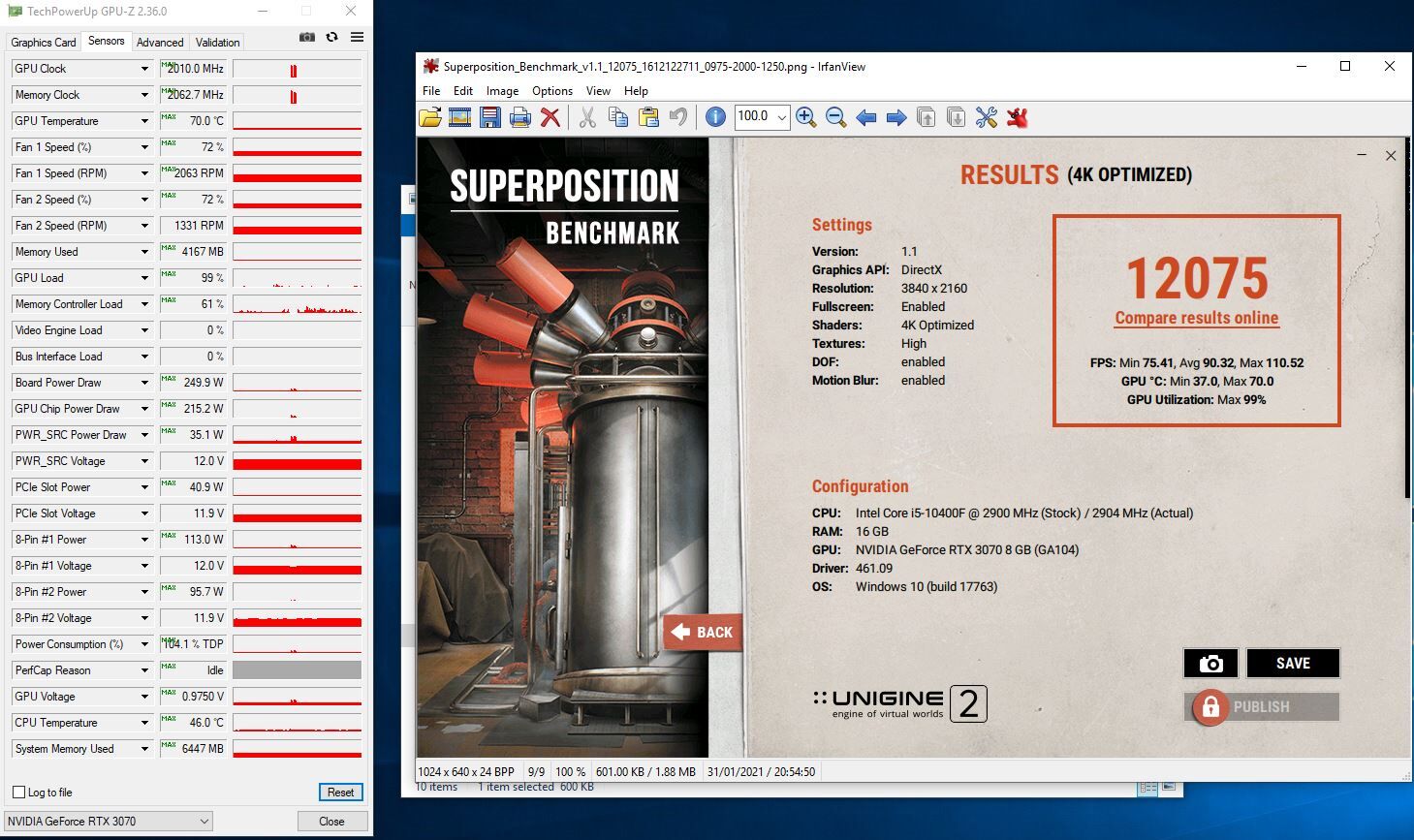Open the NVIDIA GeForce RTX 3070 selector
The image size is (1414, 840).
pyautogui.click(x=109, y=822)
